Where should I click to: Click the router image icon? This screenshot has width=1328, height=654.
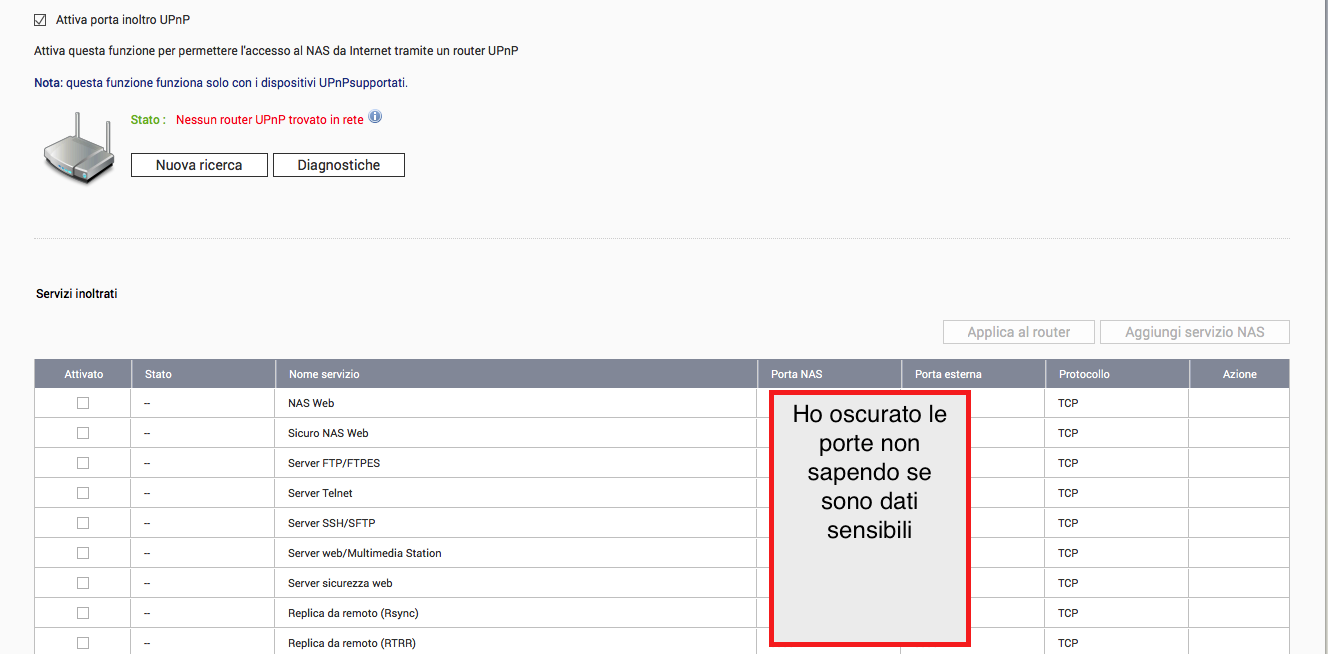(79, 148)
